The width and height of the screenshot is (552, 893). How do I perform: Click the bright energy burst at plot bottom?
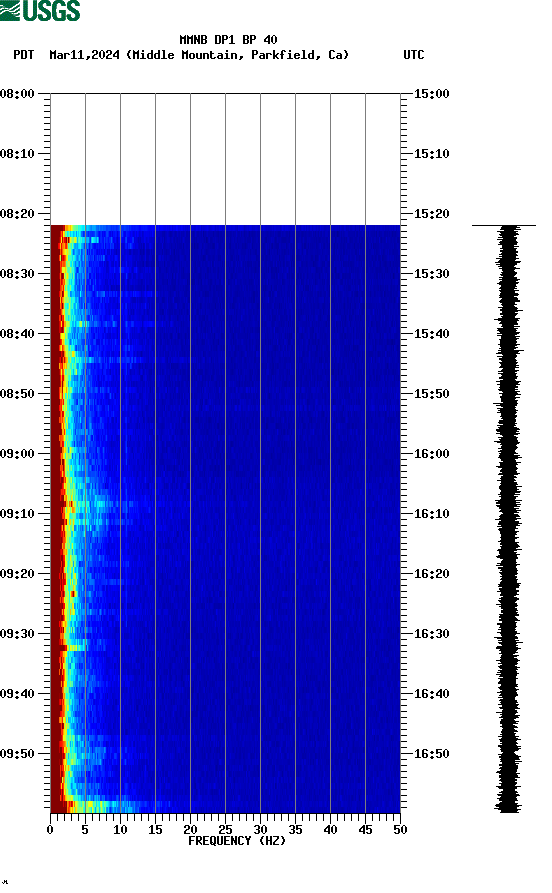103,806
